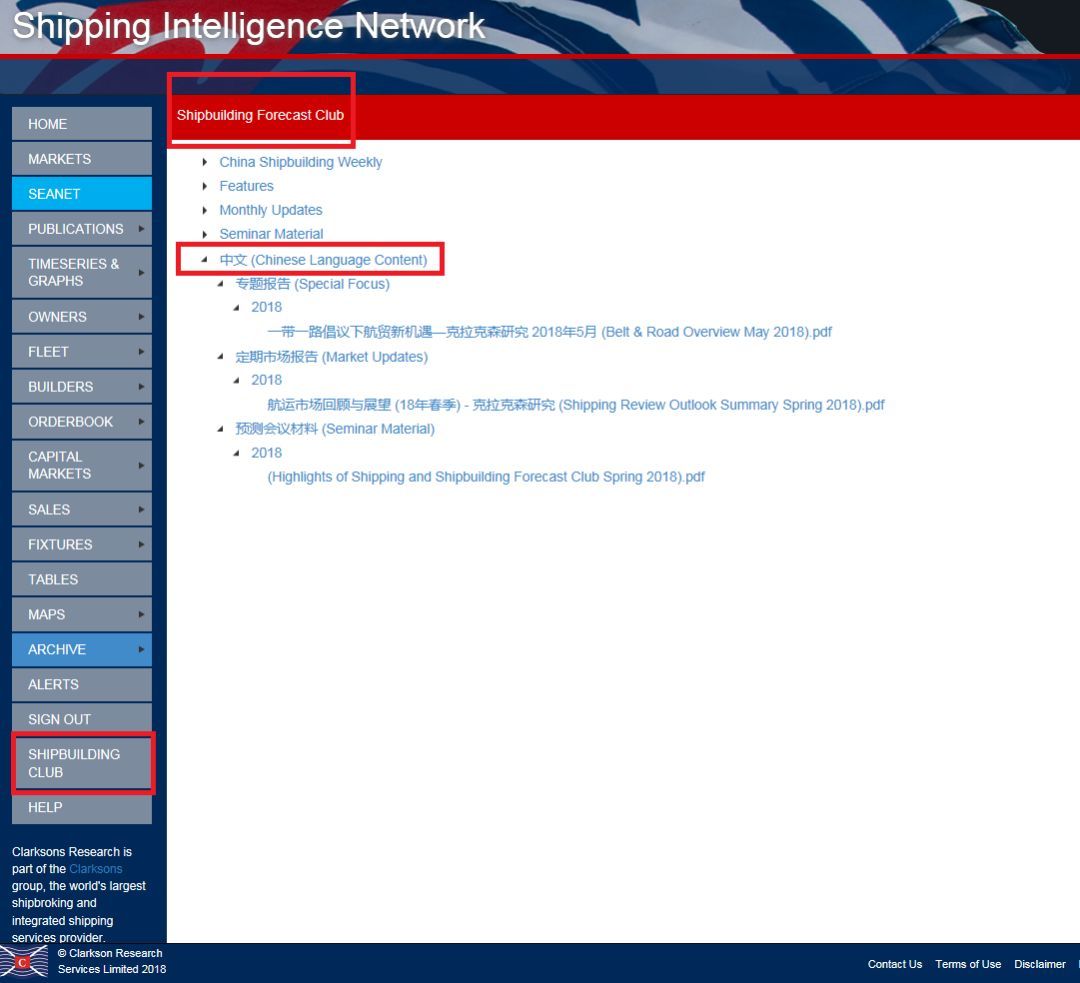Screen dimensions: 1080x983
Task: Open the Monthly Updates folder
Action: (271, 210)
